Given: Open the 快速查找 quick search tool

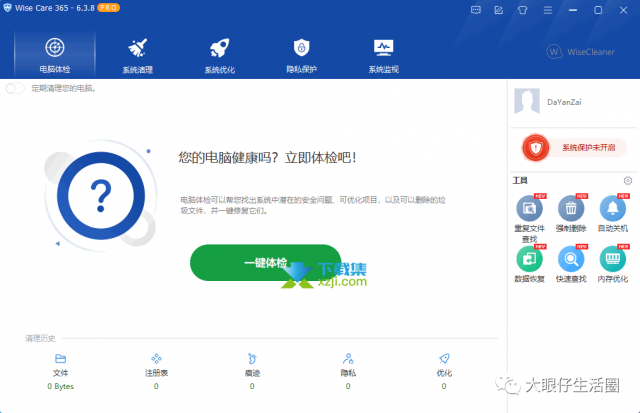Looking at the screenshot, I should point(571,264).
